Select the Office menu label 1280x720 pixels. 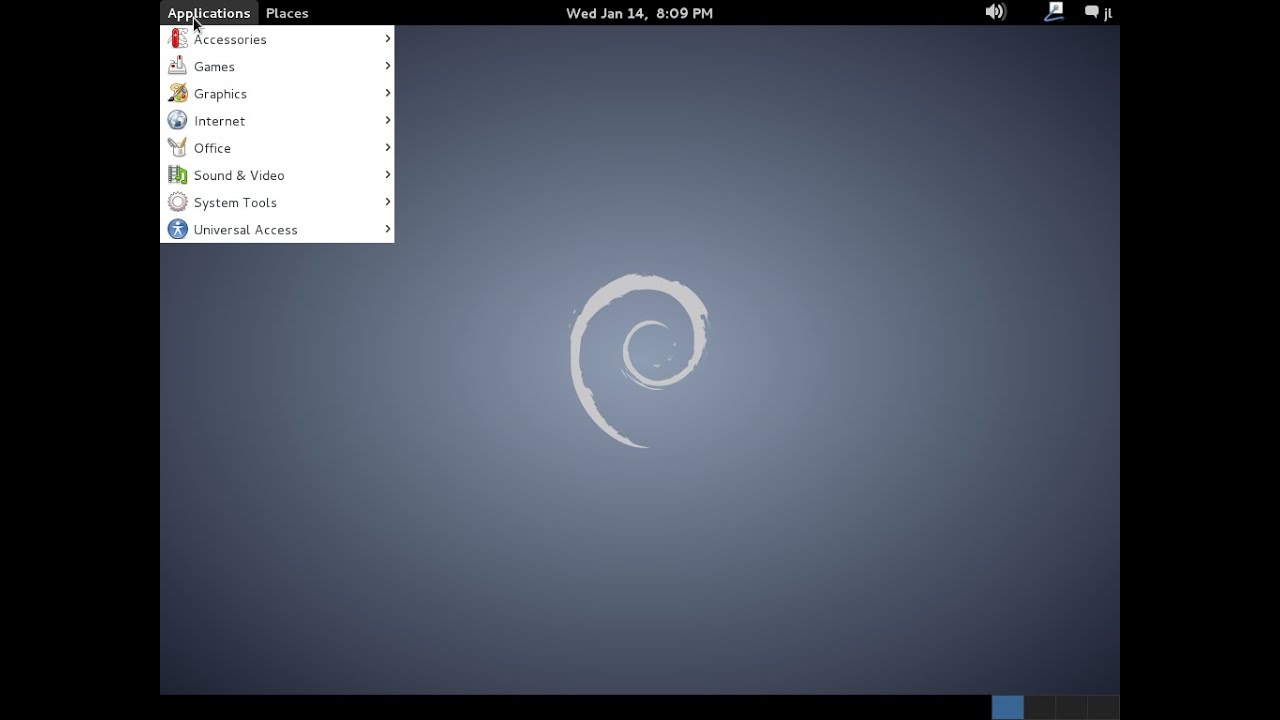click(212, 147)
